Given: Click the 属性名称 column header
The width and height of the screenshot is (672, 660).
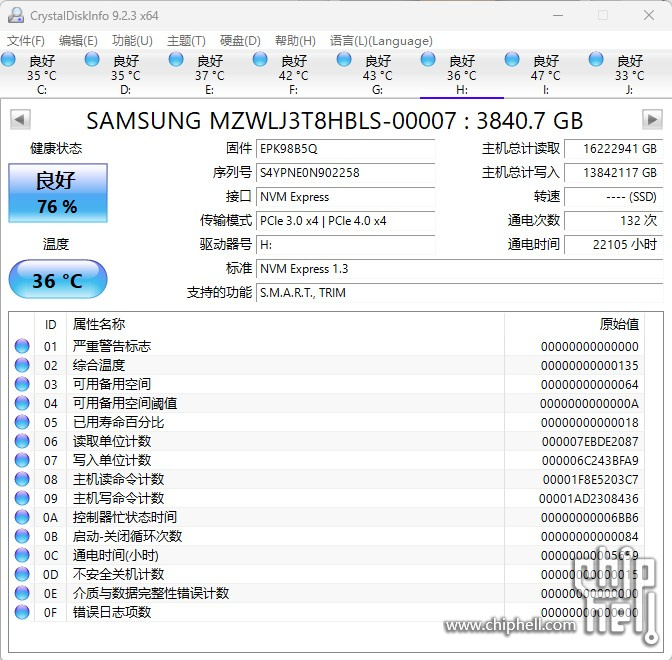Looking at the screenshot, I should (x=285, y=324).
